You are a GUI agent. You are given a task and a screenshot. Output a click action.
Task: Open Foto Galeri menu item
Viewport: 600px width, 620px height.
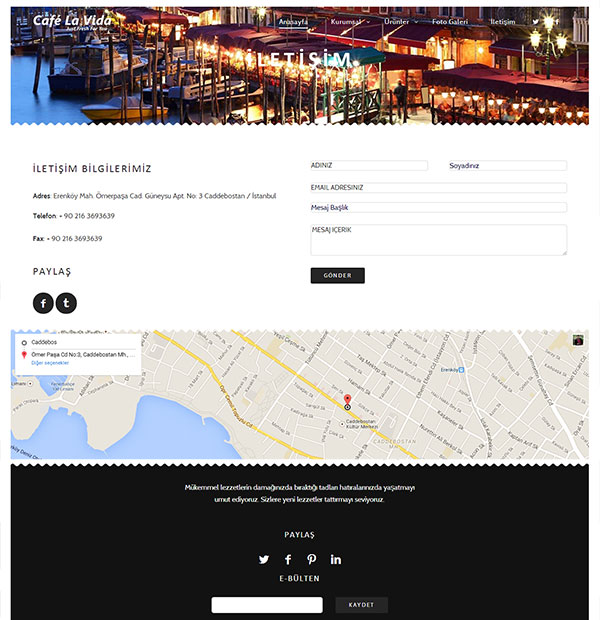450,22
